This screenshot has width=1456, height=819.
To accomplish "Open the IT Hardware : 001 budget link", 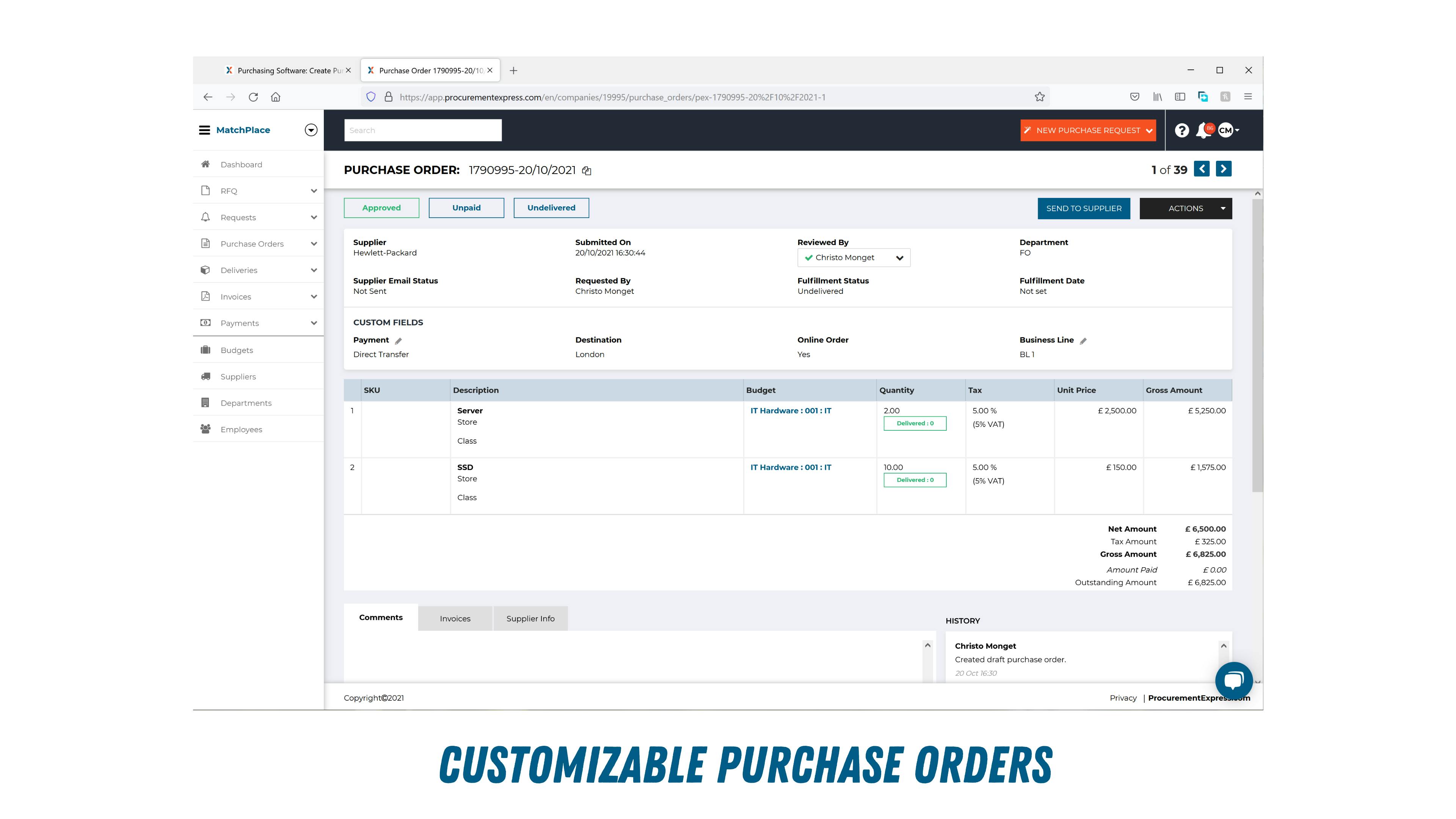I will [x=790, y=410].
